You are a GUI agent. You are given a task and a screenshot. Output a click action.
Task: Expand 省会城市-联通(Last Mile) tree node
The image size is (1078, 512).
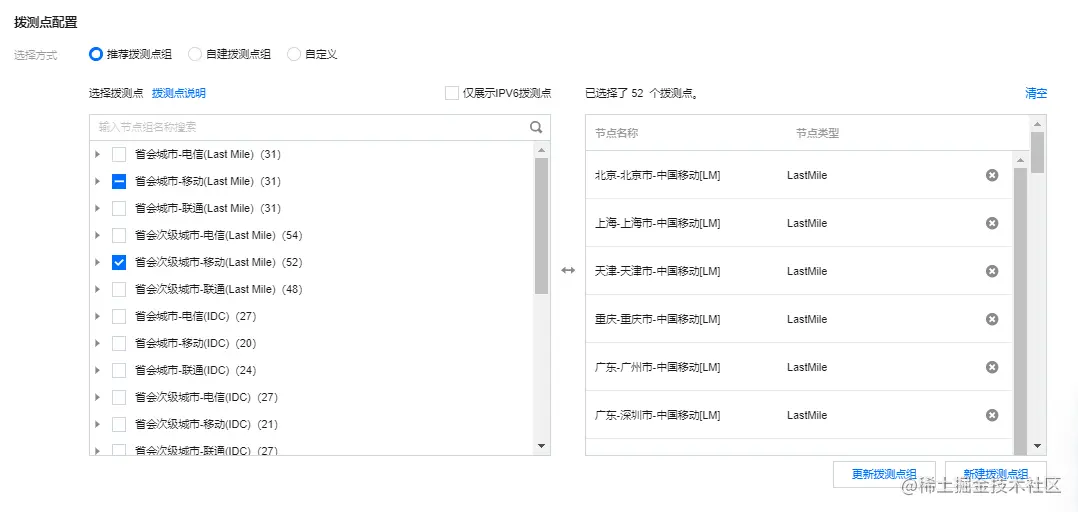pos(97,208)
